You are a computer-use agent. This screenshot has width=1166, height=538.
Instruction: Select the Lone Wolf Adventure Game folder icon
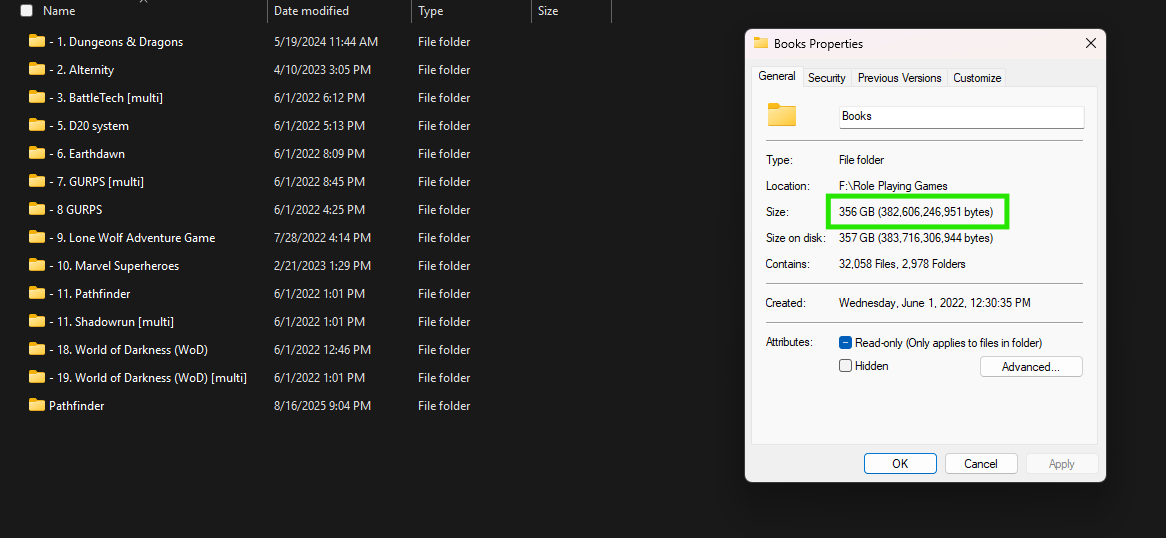click(x=37, y=237)
